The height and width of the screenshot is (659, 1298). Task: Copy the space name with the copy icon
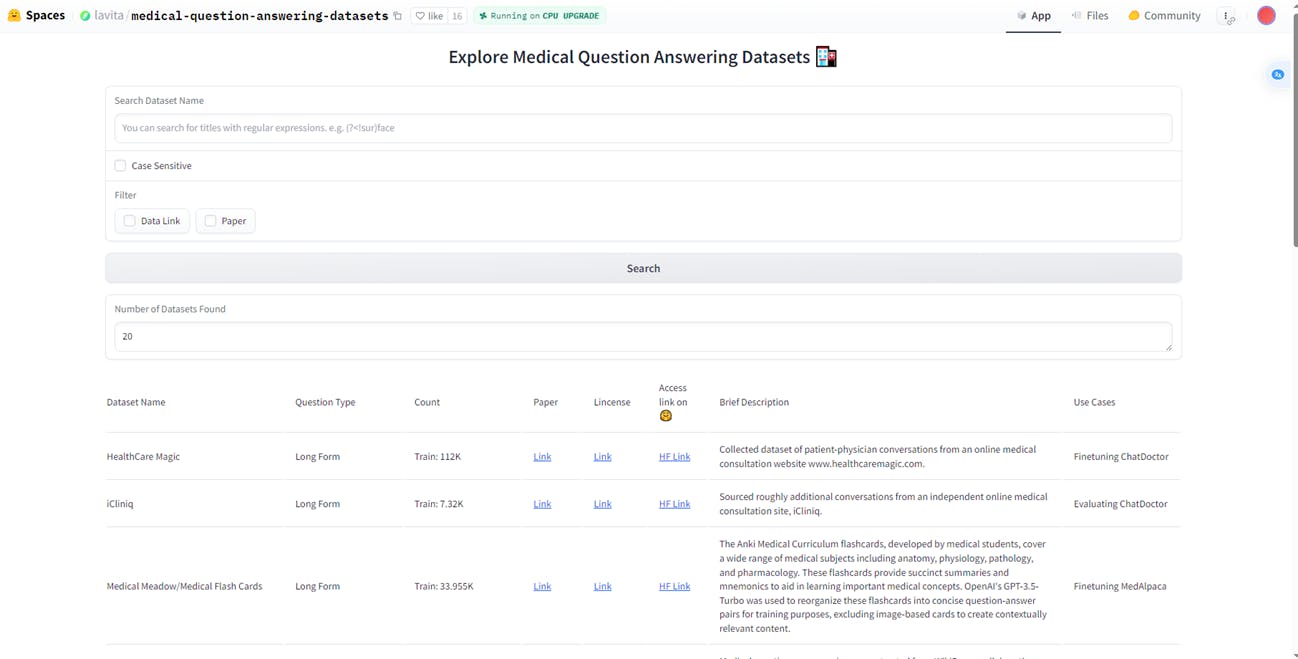[397, 16]
